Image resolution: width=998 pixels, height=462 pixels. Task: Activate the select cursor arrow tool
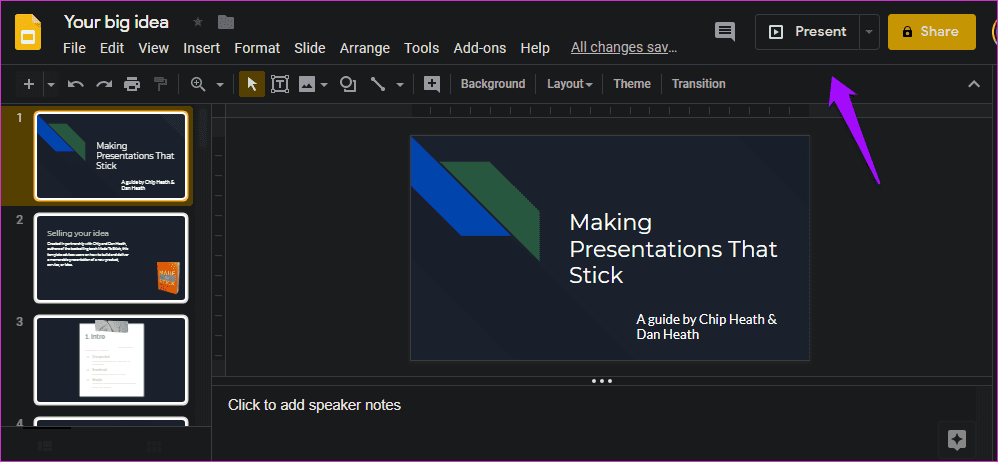click(x=252, y=84)
